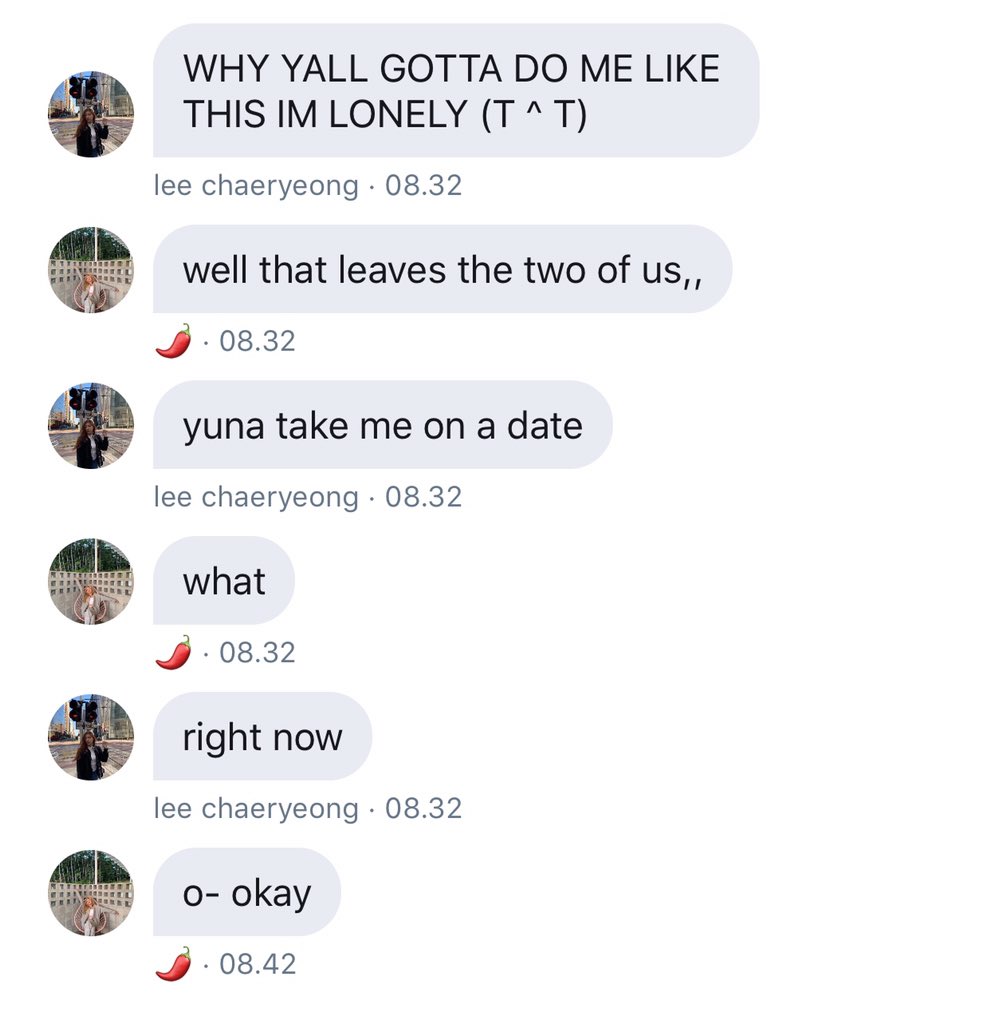Open lee chaeryeong name under 'yuna take me'
This screenshot has height=1024, width=990.
coord(256,497)
